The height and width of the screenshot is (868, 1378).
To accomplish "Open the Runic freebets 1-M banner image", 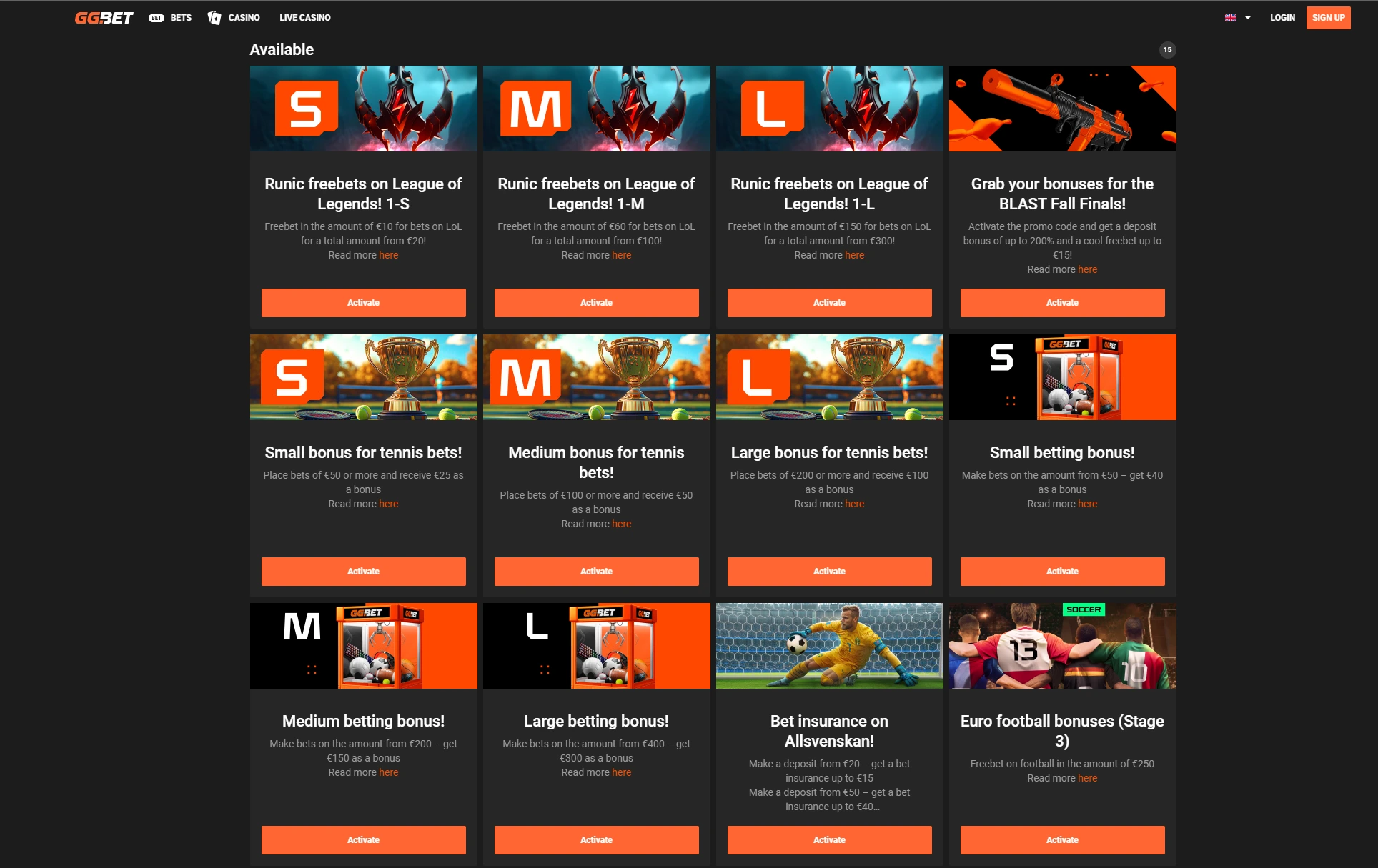I will (x=597, y=109).
